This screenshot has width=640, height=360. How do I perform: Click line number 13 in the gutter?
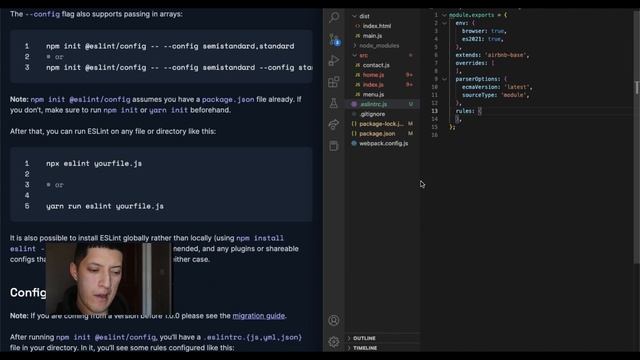435,111
